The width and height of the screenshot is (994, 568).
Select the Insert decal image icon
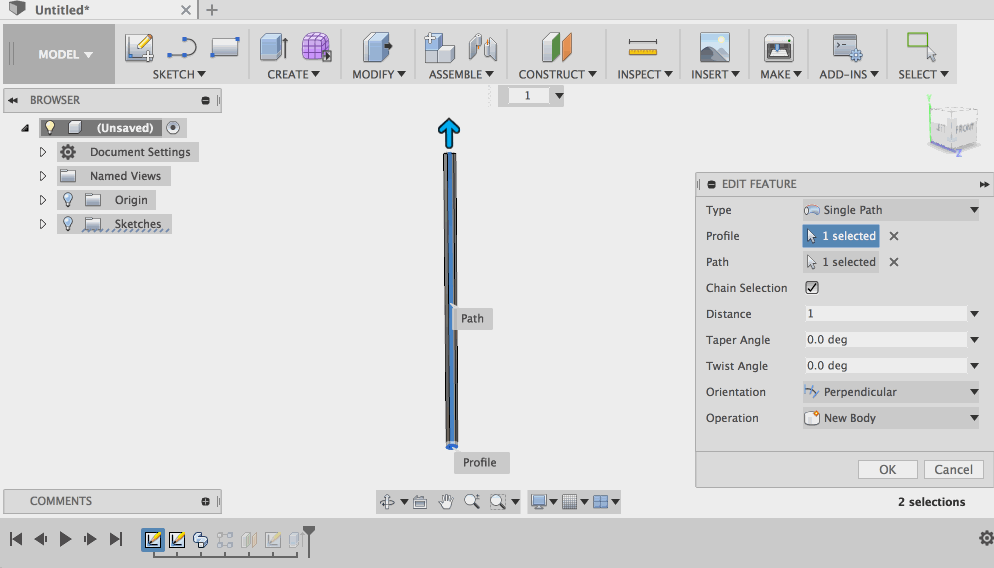point(714,47)
